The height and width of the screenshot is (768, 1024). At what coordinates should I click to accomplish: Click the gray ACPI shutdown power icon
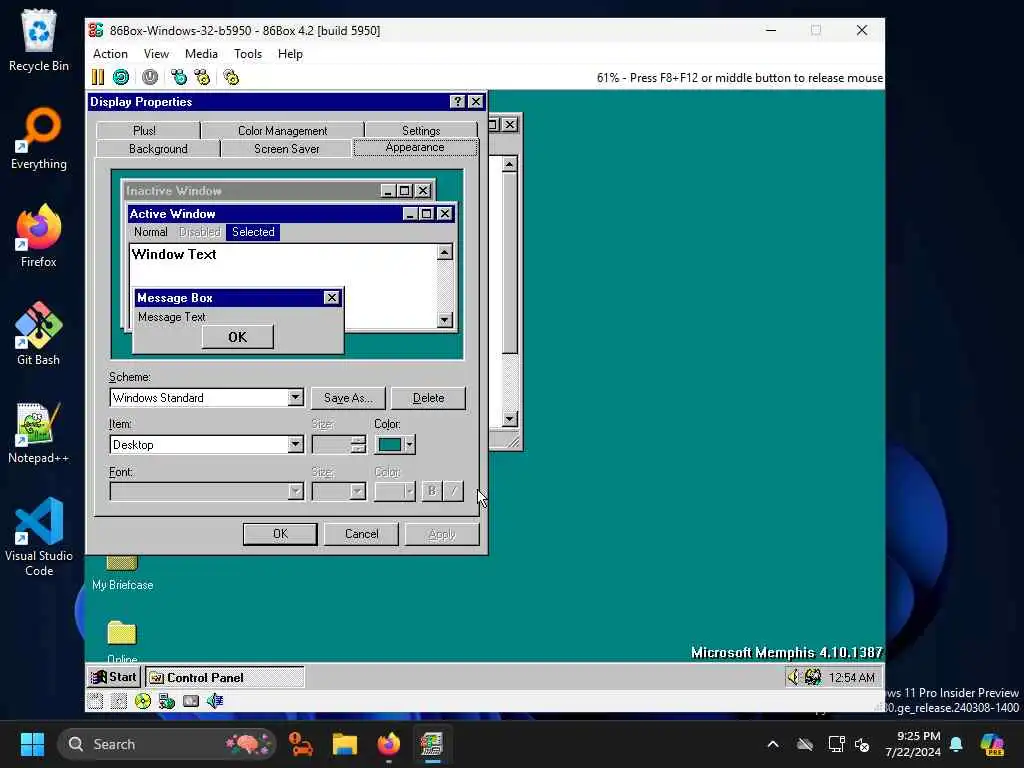(x=150, y=77)
